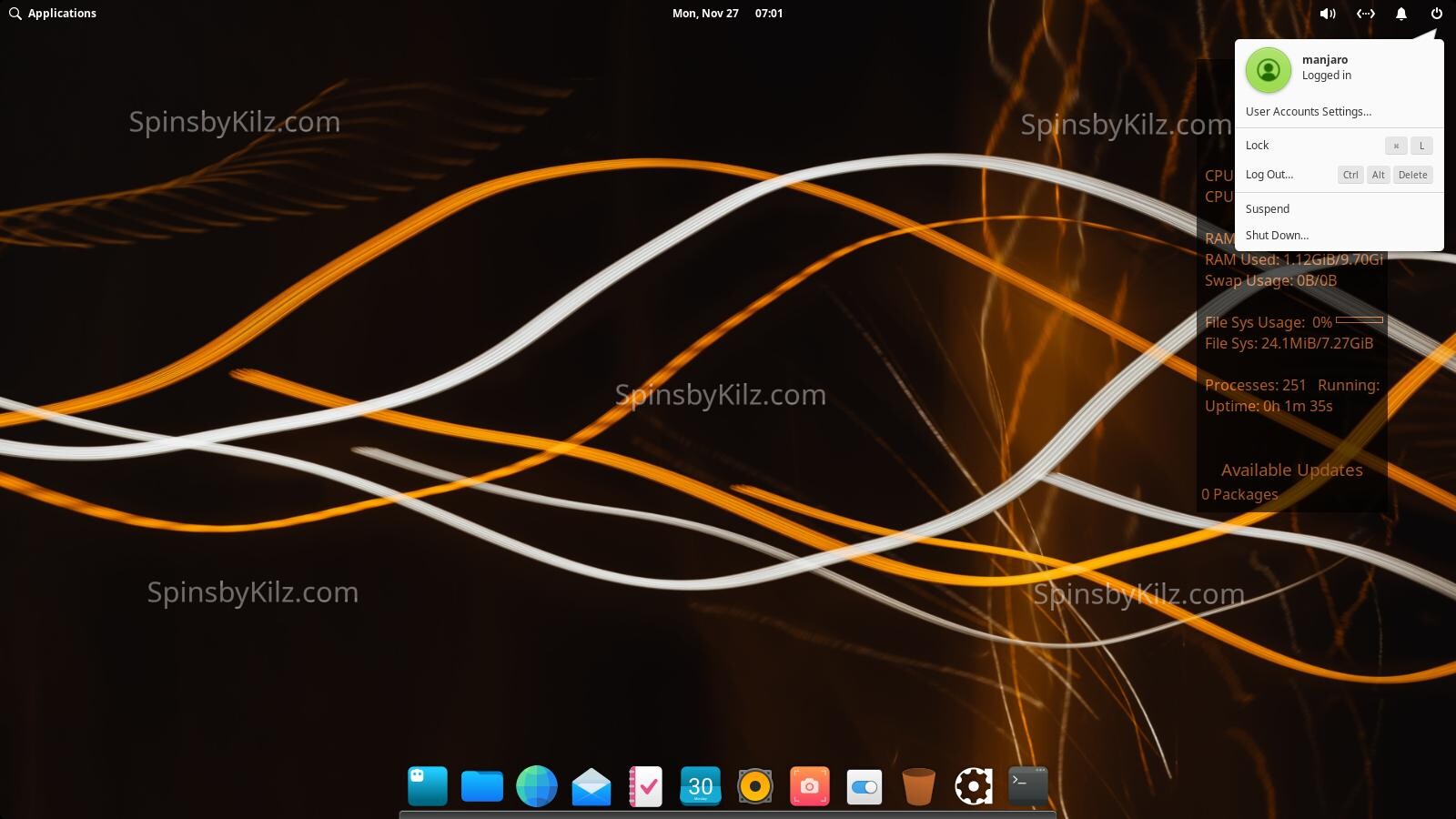This screenshot has height=819, width=1456.
Task: Open the AppCenter software store icon
Action: click(x=427, y=785)
